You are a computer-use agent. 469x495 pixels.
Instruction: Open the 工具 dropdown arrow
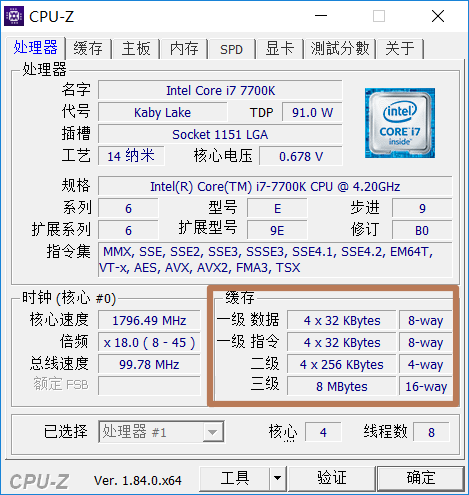click(x=277, y=478)
